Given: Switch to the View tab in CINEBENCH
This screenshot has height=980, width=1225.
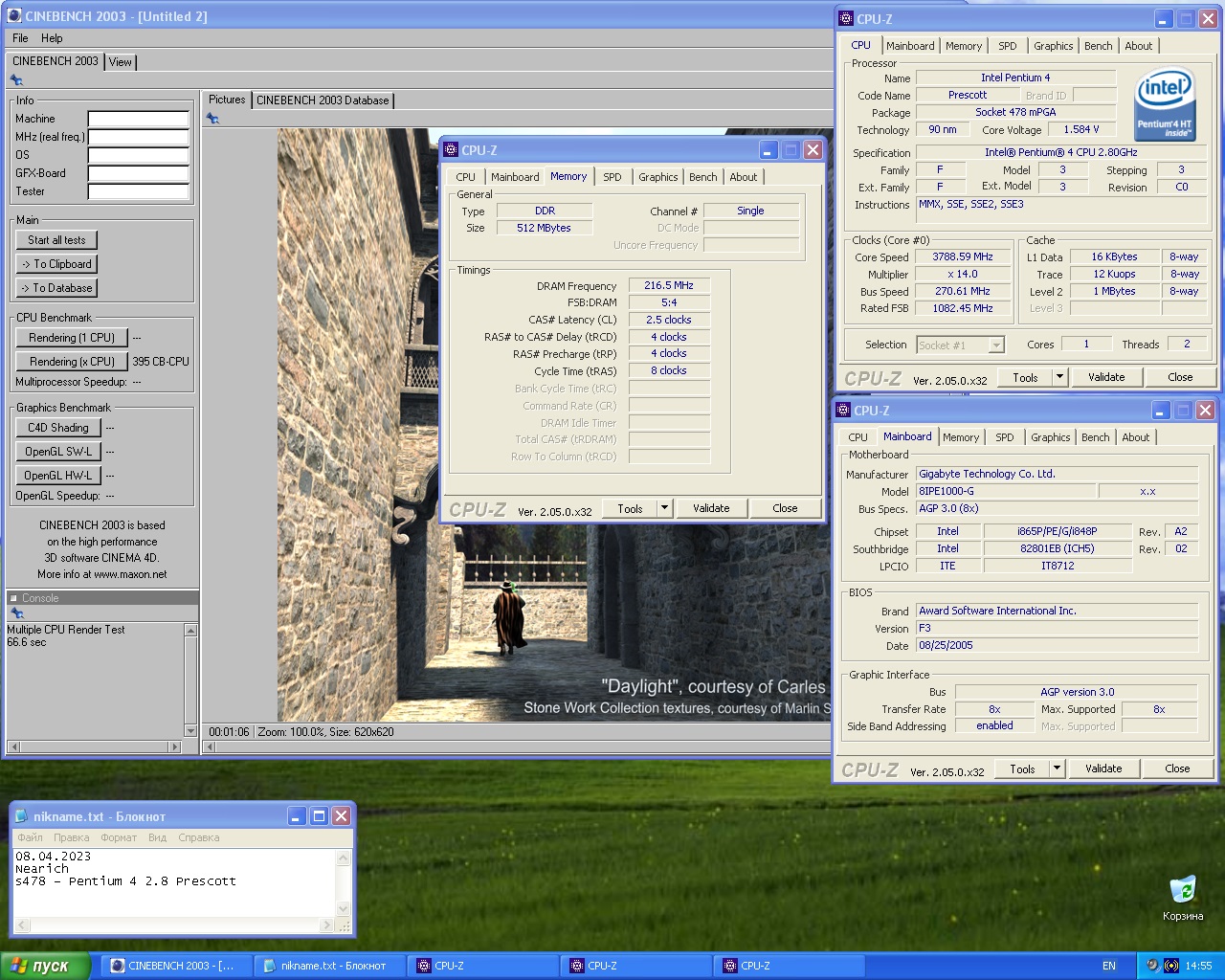Looking at the screenshot, I should pos(121,62).
